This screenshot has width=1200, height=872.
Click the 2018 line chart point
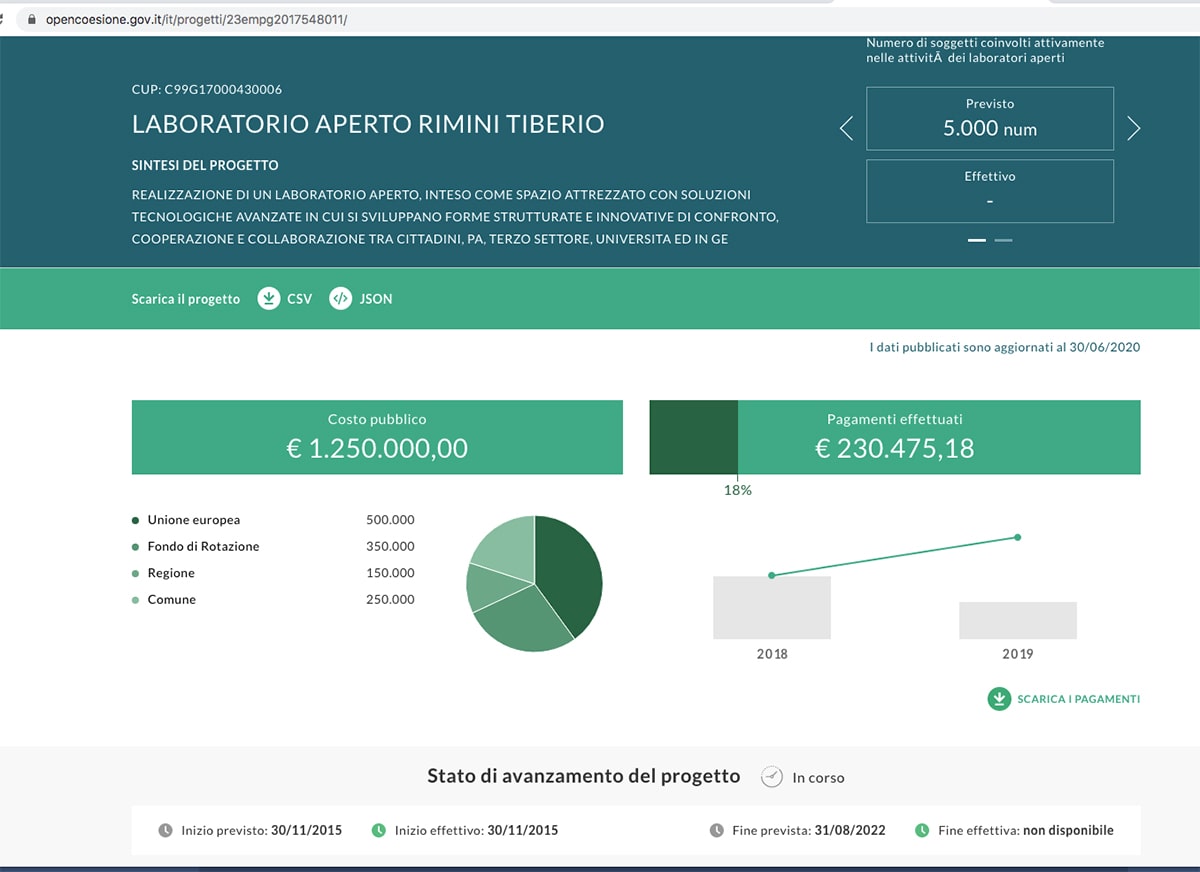[771, 575]
